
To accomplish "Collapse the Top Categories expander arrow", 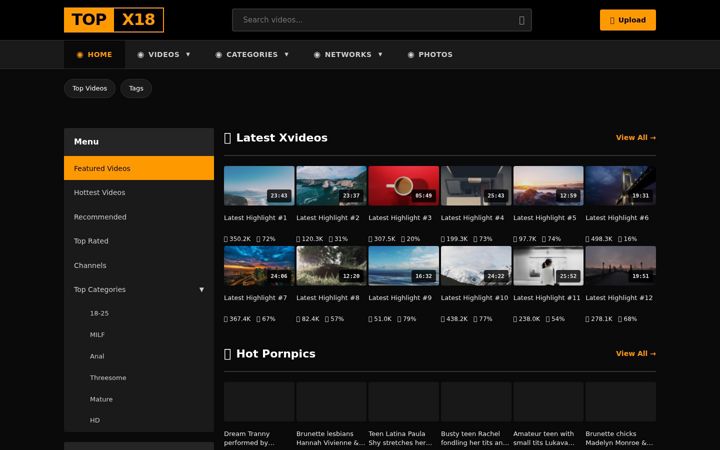I will pos(202,289).
